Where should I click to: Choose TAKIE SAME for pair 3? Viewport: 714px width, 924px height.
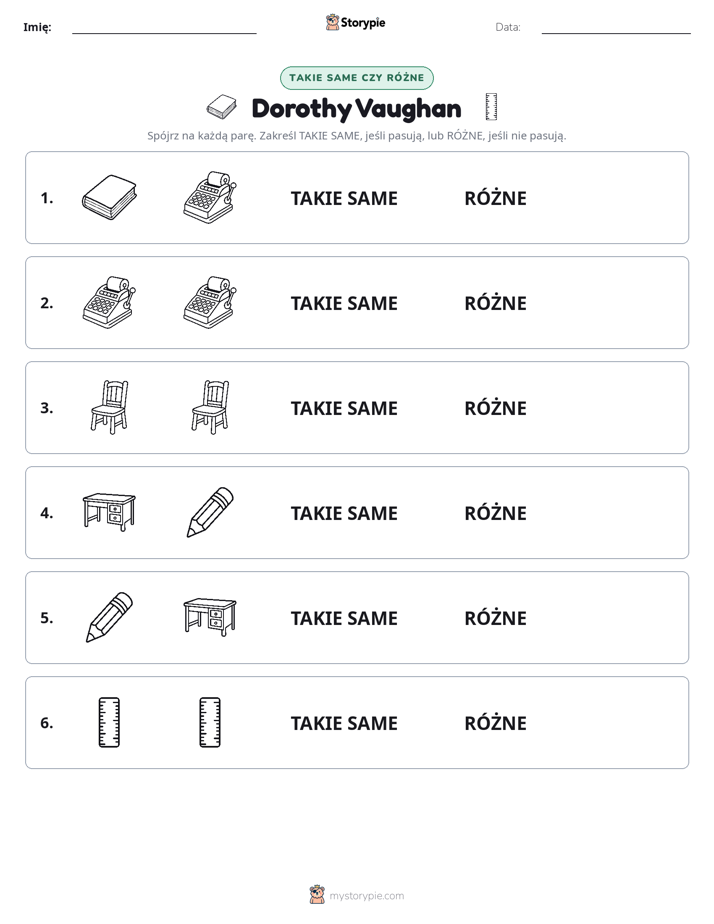tap(344, 408)
